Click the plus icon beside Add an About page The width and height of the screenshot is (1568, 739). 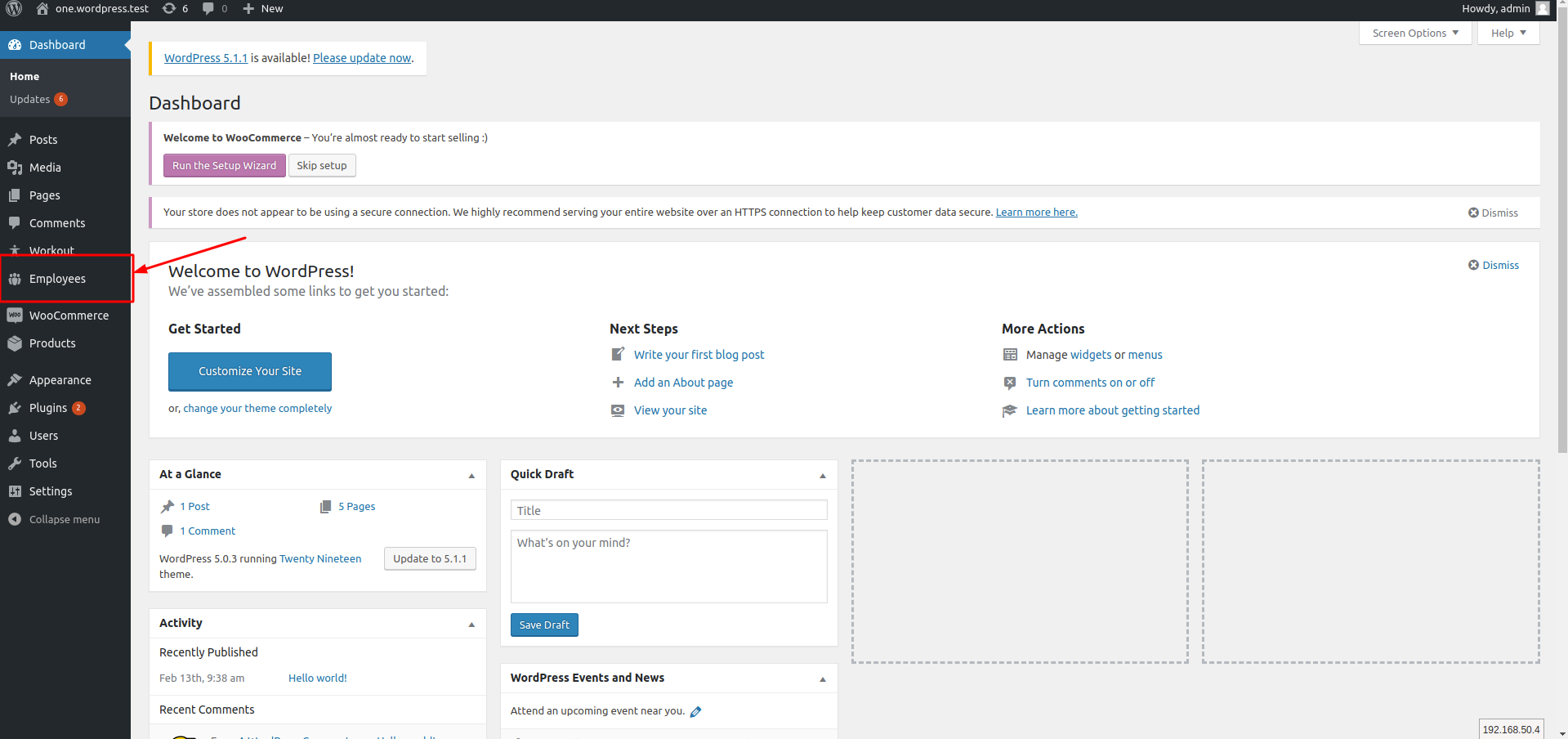(618, 383)
